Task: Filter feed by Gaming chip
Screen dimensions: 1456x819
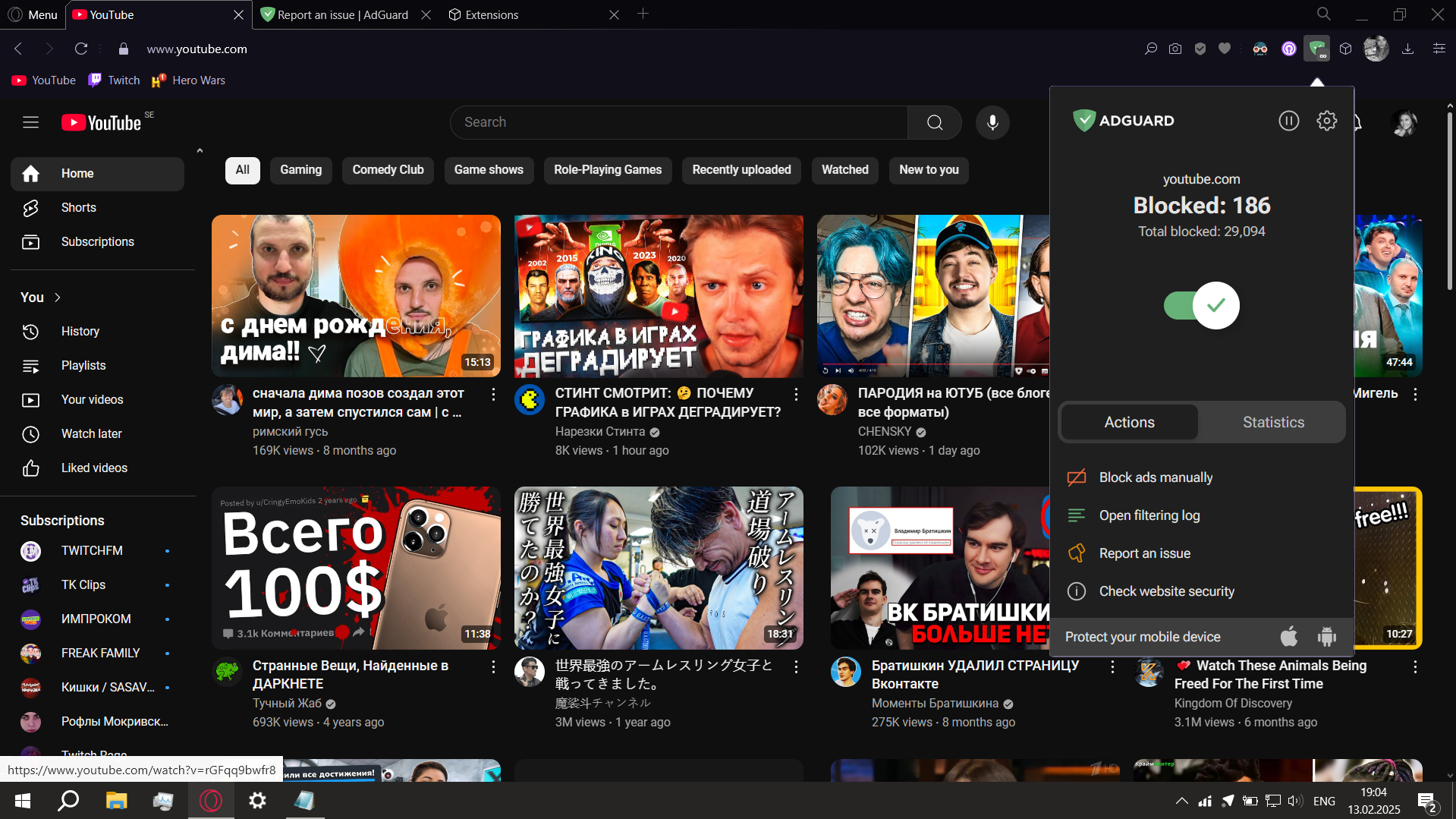Action: point(301,170)
